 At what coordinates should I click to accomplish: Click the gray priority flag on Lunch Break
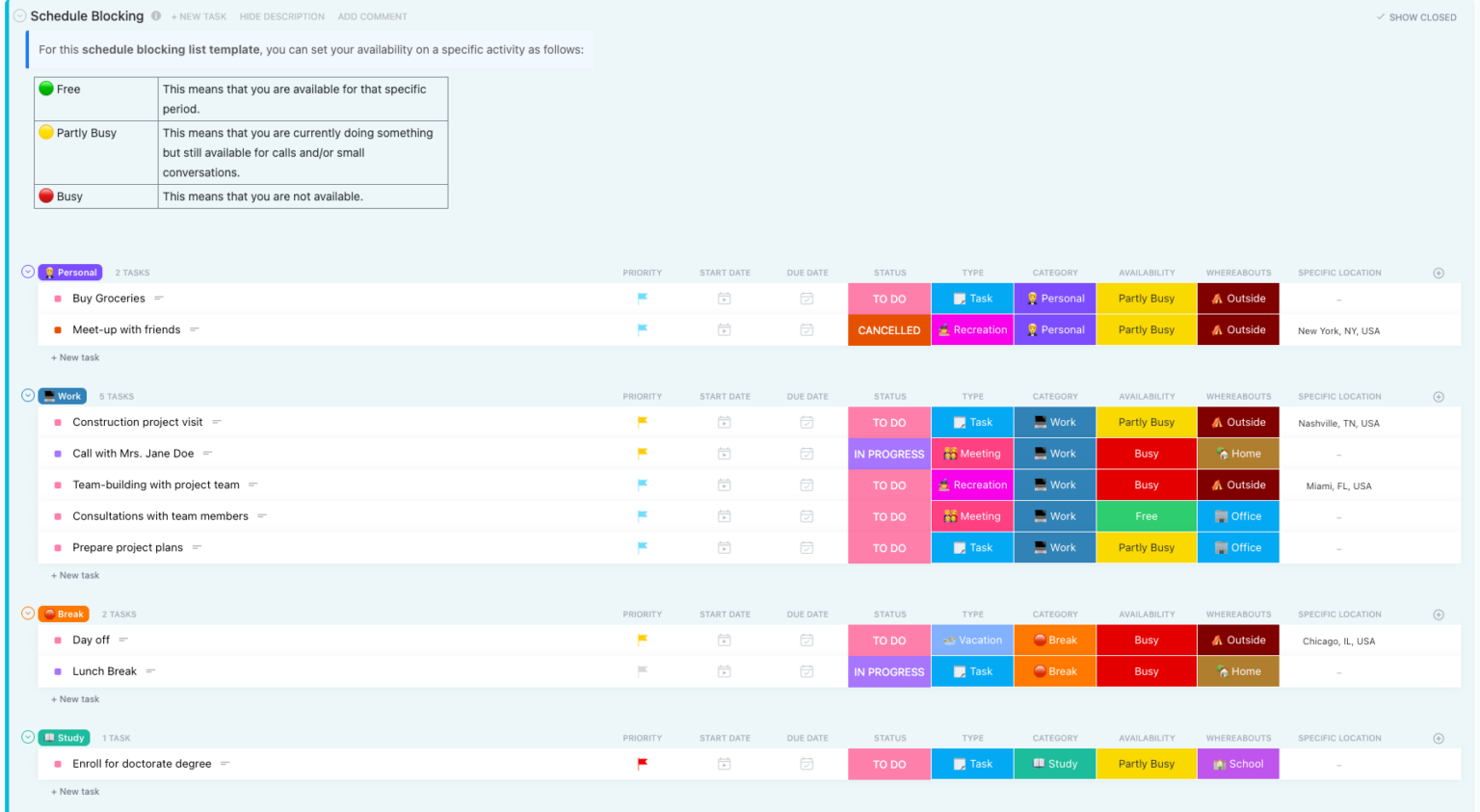coord(642,671)
